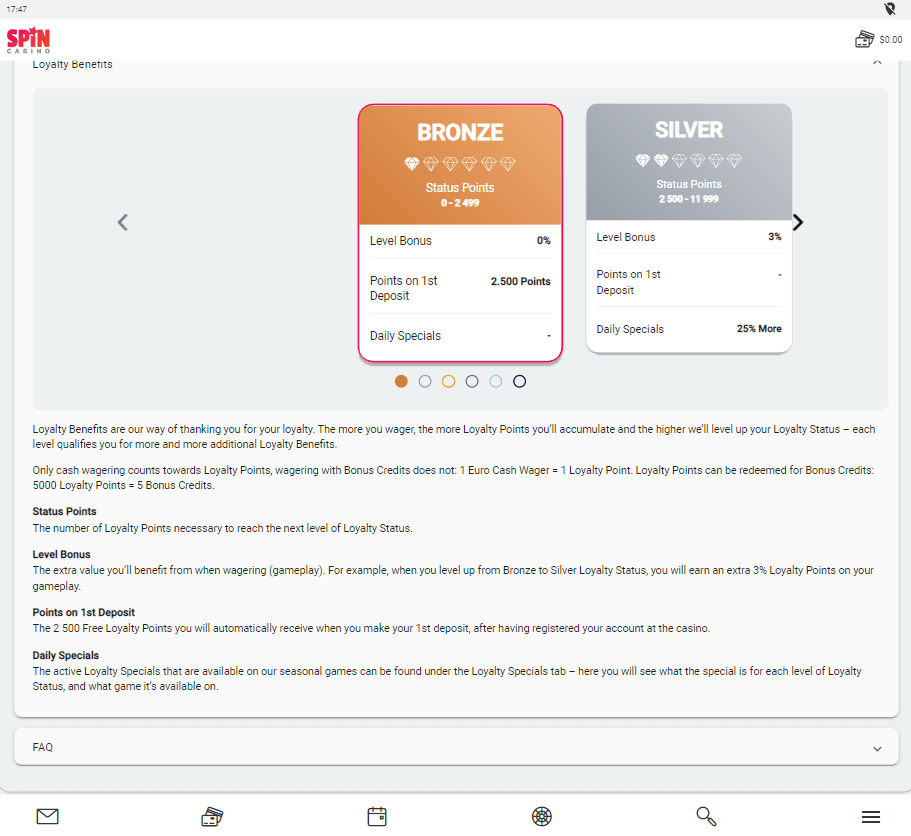
Task: Open the banking cards icon in bottom bar
Action: pyautogui.click(x=212, y=816)
